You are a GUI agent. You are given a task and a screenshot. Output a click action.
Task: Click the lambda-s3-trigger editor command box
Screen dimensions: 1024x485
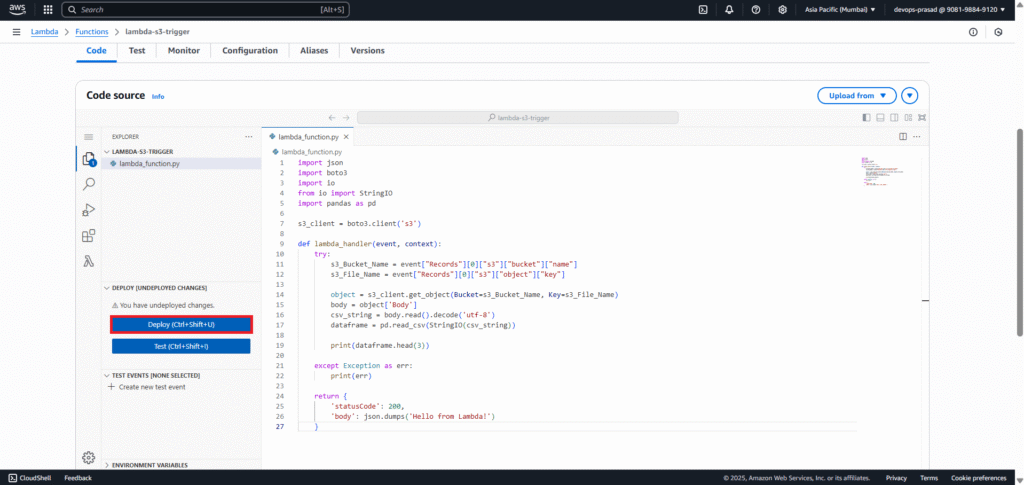point(517,117)
